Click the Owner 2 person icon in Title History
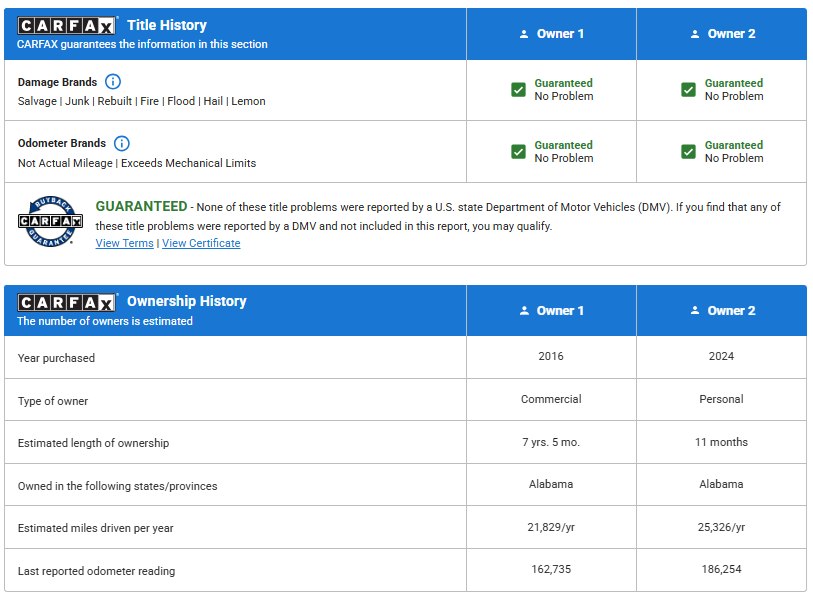Viewport: 813px width, 600px height. click(x=695, y=34)
